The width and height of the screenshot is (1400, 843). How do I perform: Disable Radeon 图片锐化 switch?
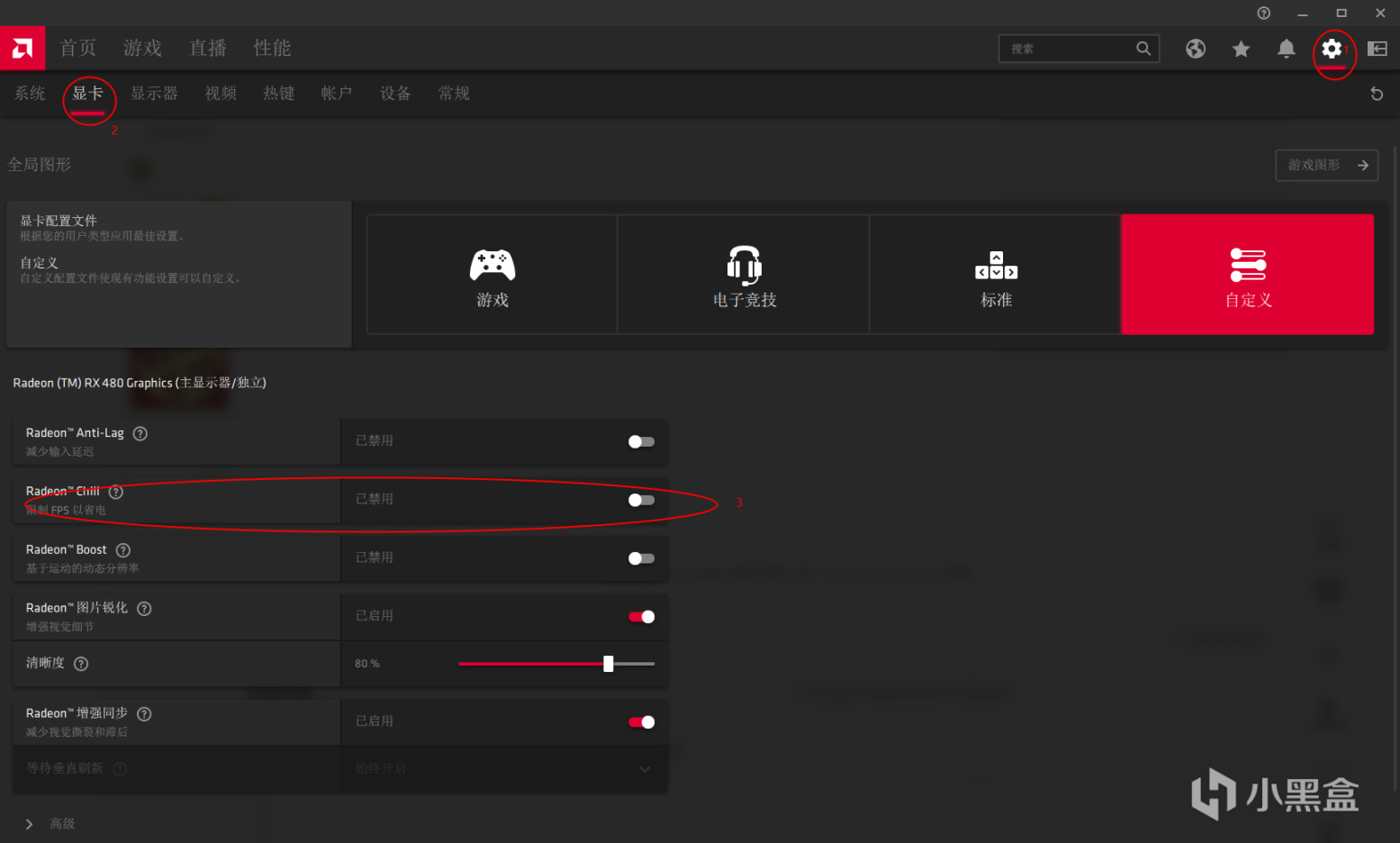pos(641,617)
